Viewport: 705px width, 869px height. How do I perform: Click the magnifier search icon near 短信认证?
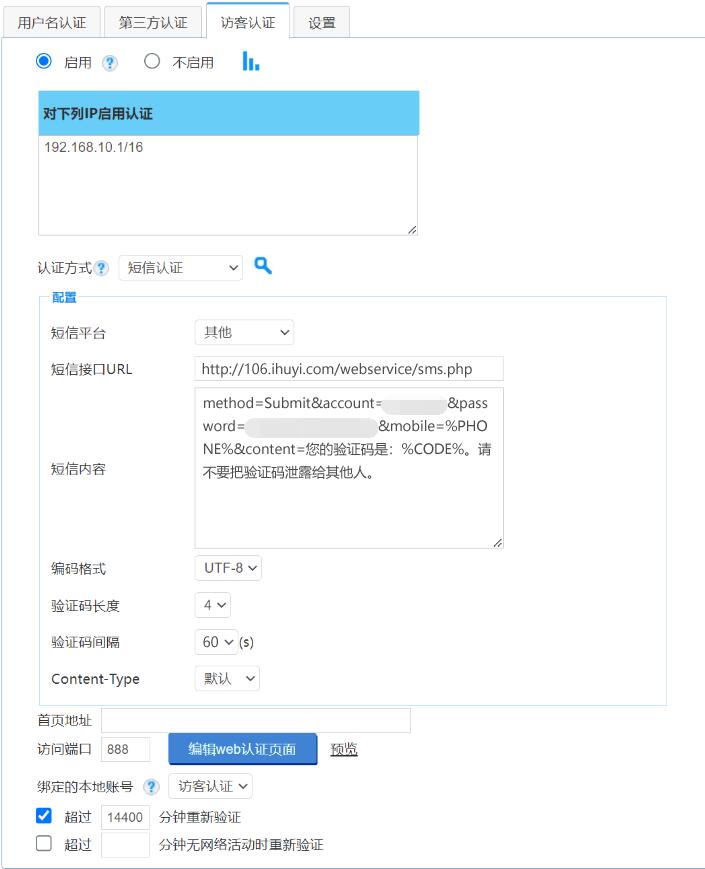[263, 265]
